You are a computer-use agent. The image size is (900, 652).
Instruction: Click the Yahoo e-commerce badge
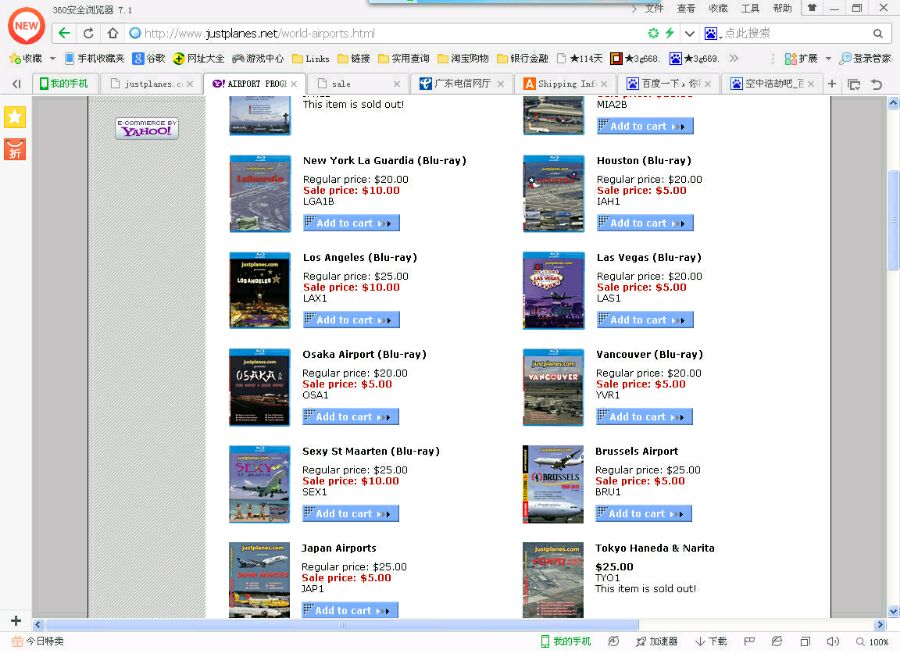[x=147, y=129]
